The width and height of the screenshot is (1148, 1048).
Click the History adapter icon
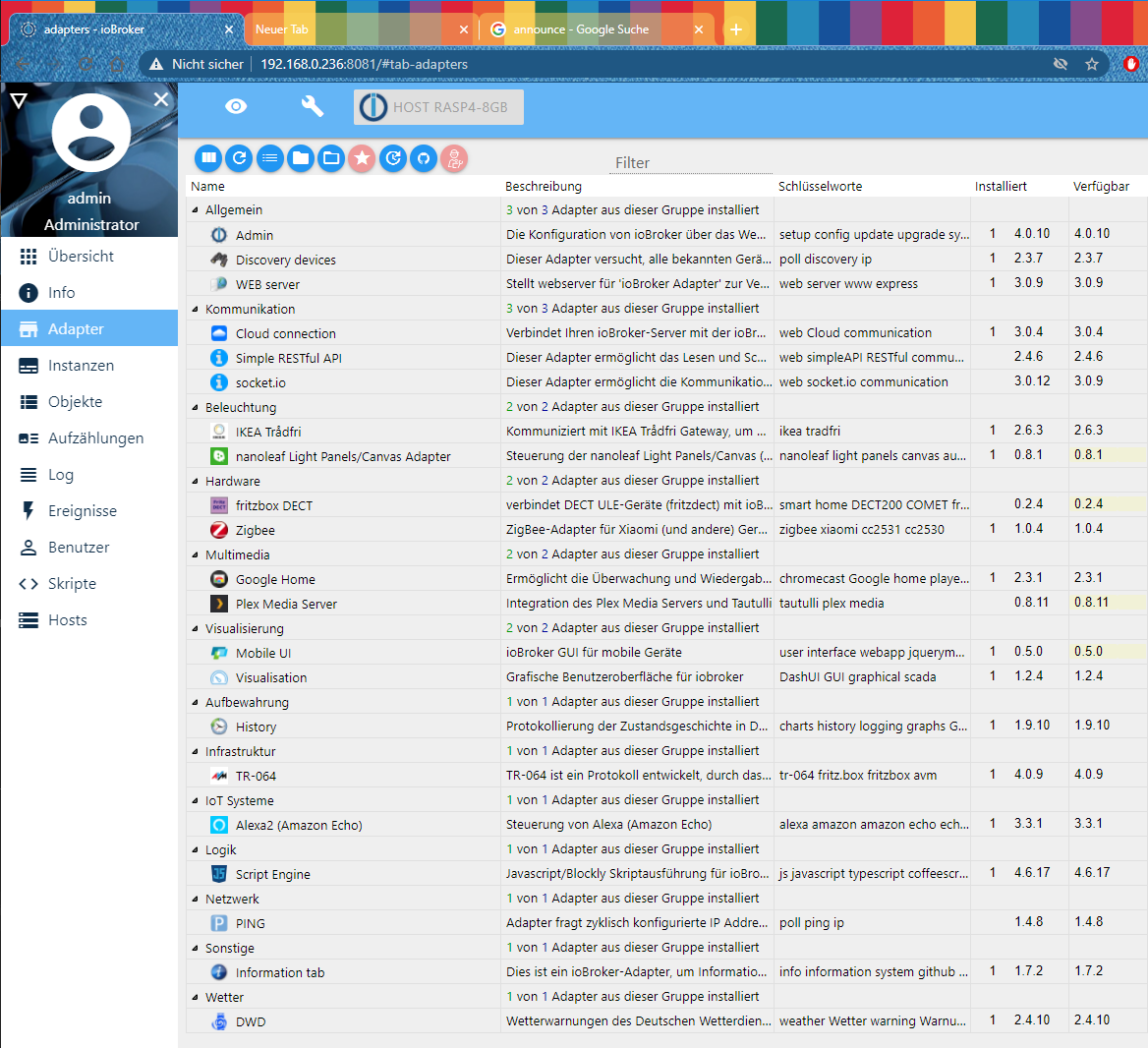click(219, 727)
